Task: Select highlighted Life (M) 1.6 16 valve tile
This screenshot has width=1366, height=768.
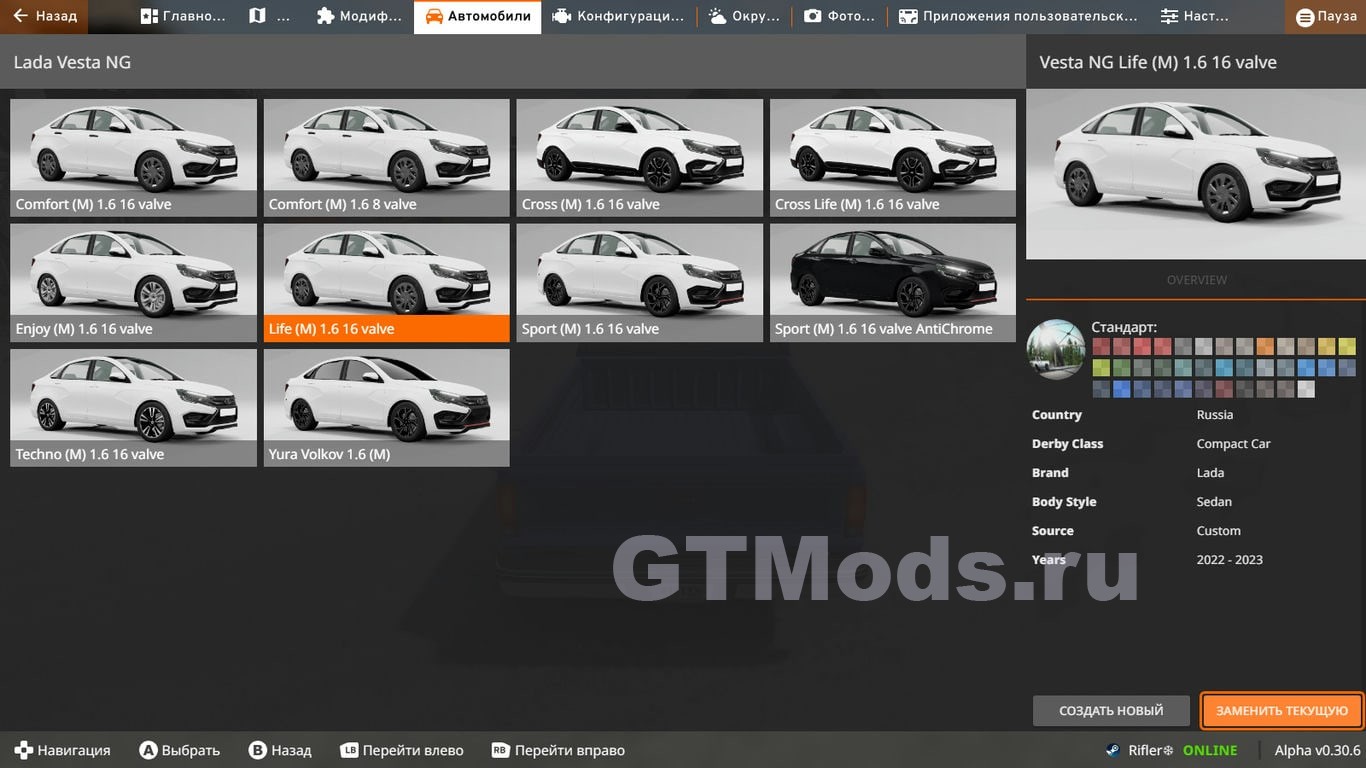Action: coord(386,282)
